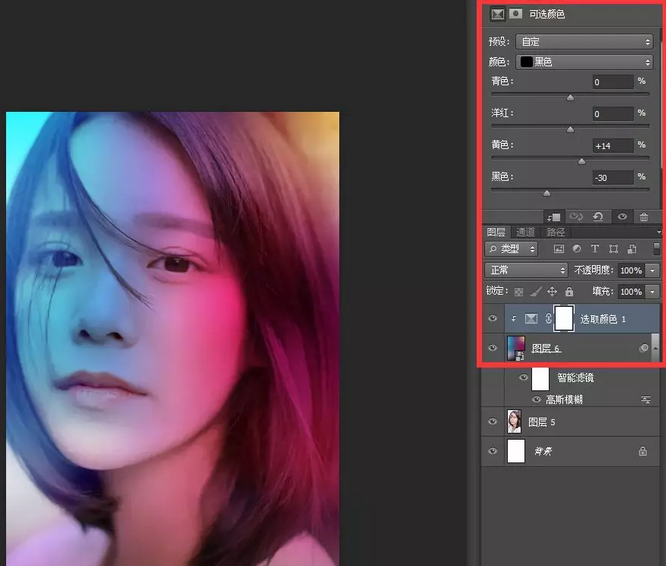Reset adjustment to defaults icon
This screenshot has height=566, width=666.
click(599, 216)
